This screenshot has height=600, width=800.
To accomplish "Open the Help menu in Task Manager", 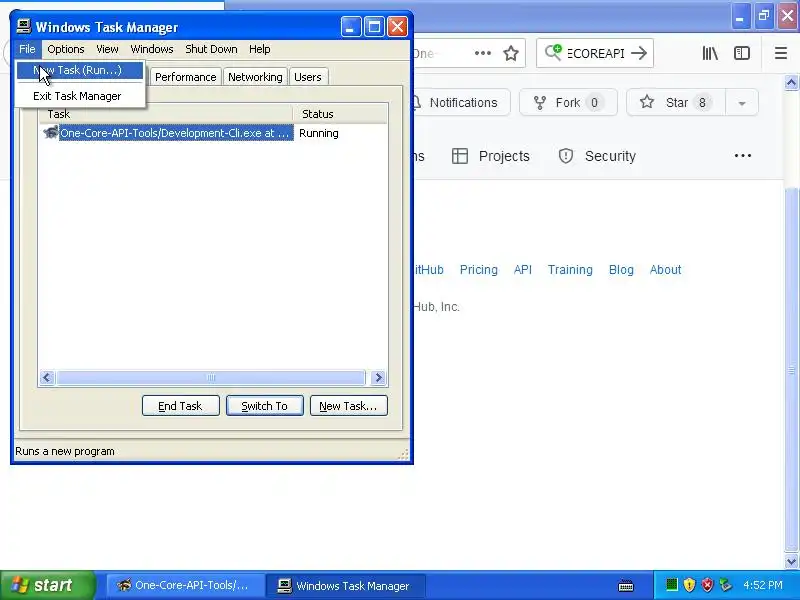I will 259,49.
